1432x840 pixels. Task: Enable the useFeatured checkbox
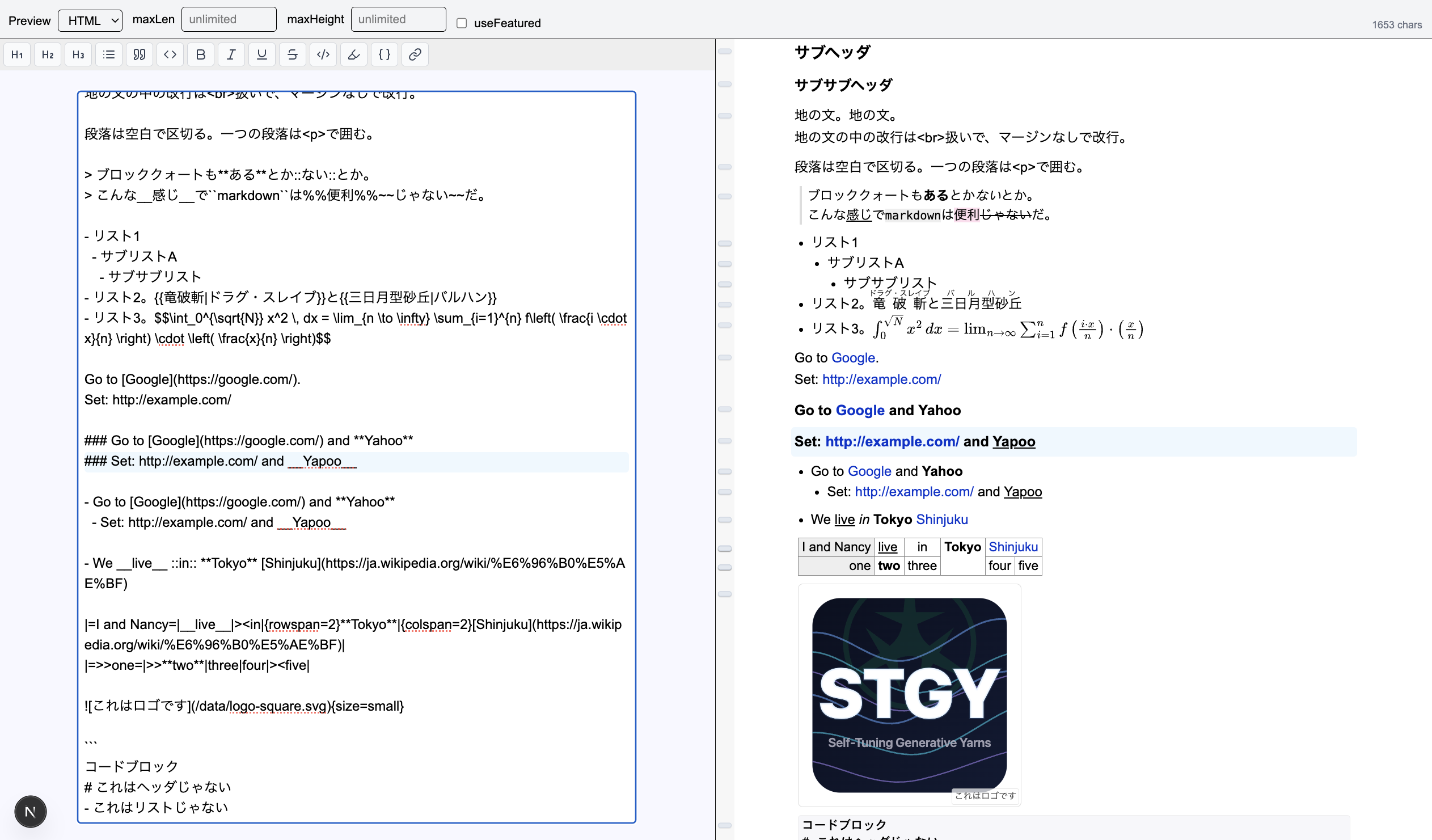[x=462, y=23]
